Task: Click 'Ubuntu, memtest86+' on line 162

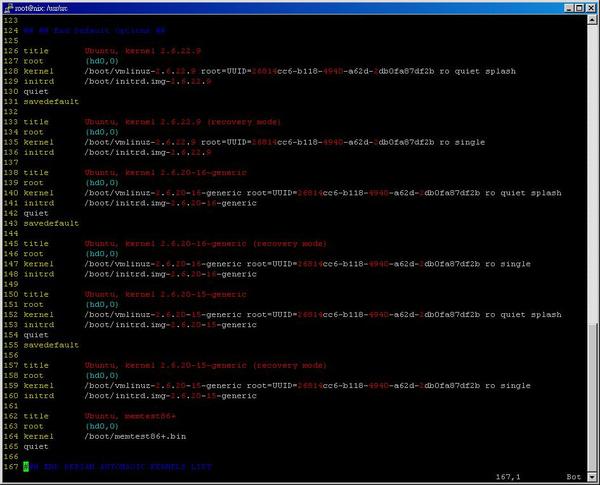Action: point(130,416)
